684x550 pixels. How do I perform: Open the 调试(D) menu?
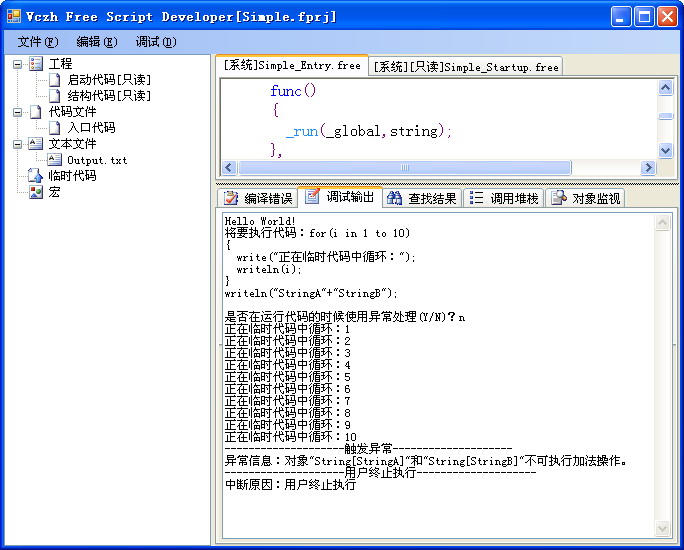156,42
